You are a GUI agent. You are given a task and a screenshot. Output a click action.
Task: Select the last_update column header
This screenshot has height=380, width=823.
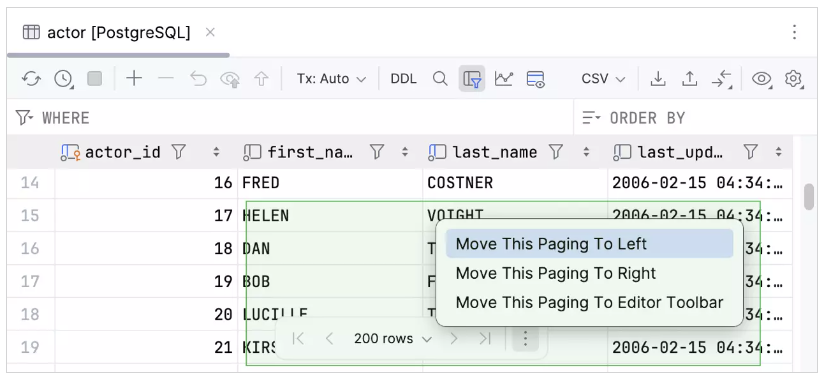(680, 153)
